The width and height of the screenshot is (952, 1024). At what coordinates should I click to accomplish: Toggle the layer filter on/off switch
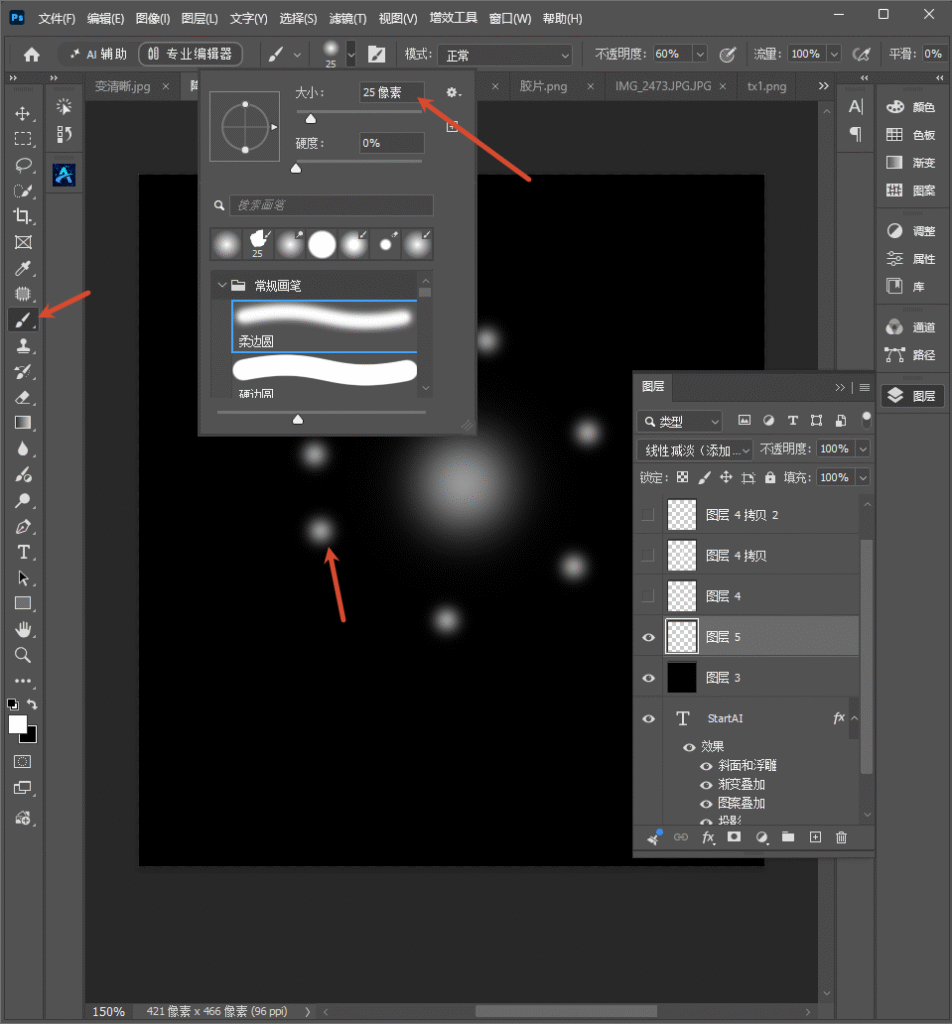point(866,420)
